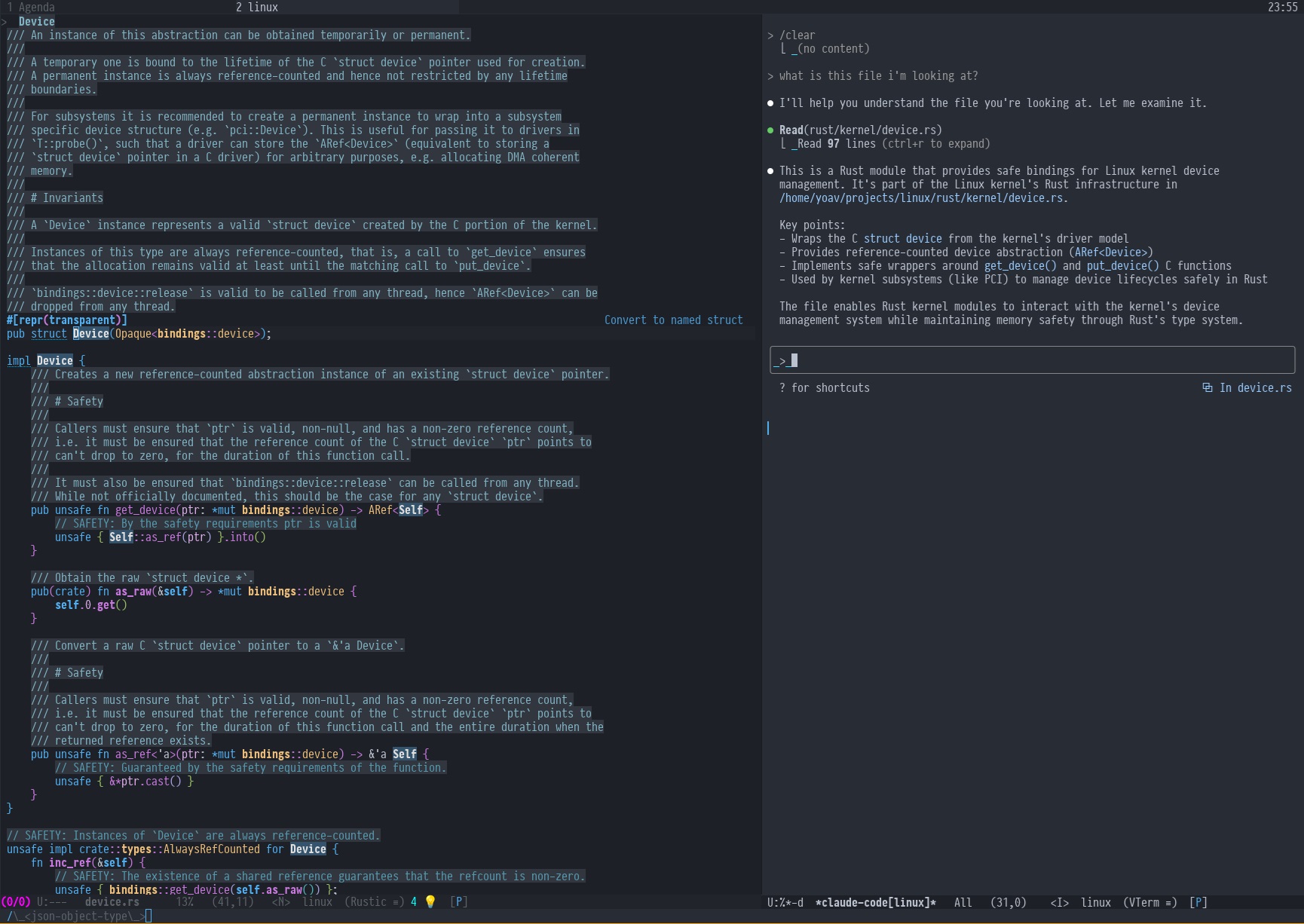This screenshot has width=1304, height=924.
Task: Open the /home/yoav/projects/linux/rust/kernel/device.rs path link
Action: point(923,198)
